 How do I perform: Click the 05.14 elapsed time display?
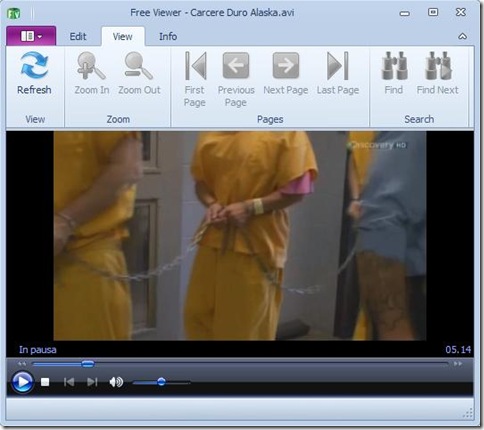458,350
